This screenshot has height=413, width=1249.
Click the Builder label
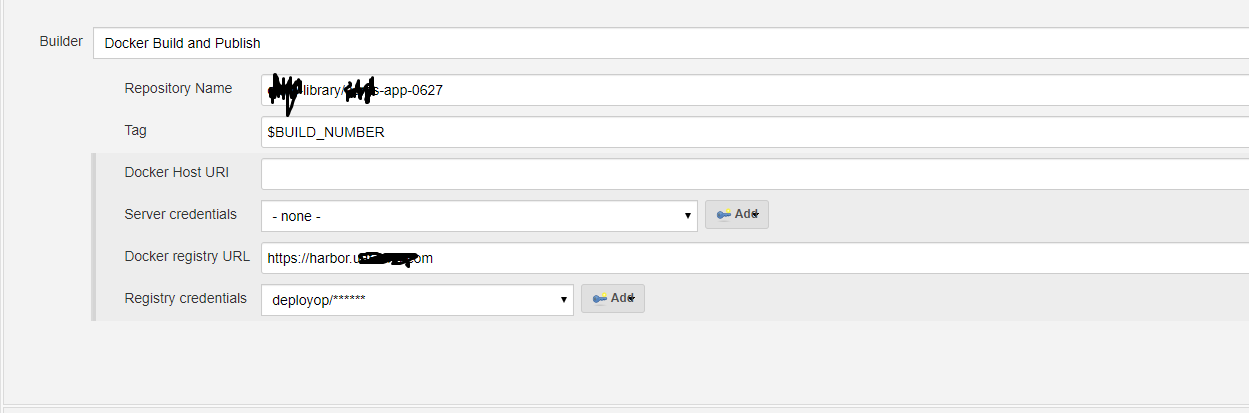61,41
